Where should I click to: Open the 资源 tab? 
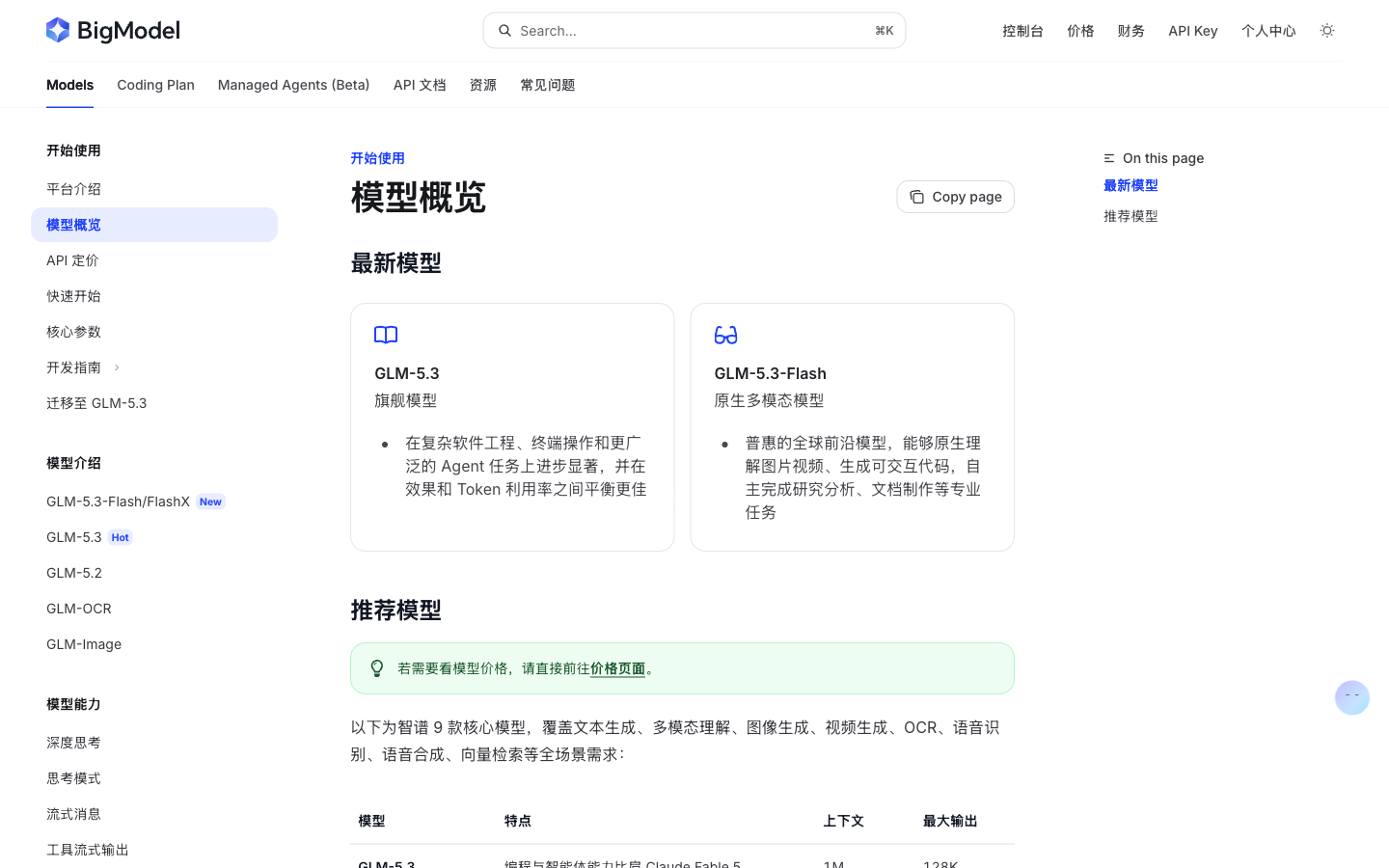click(x=483, y=85)
